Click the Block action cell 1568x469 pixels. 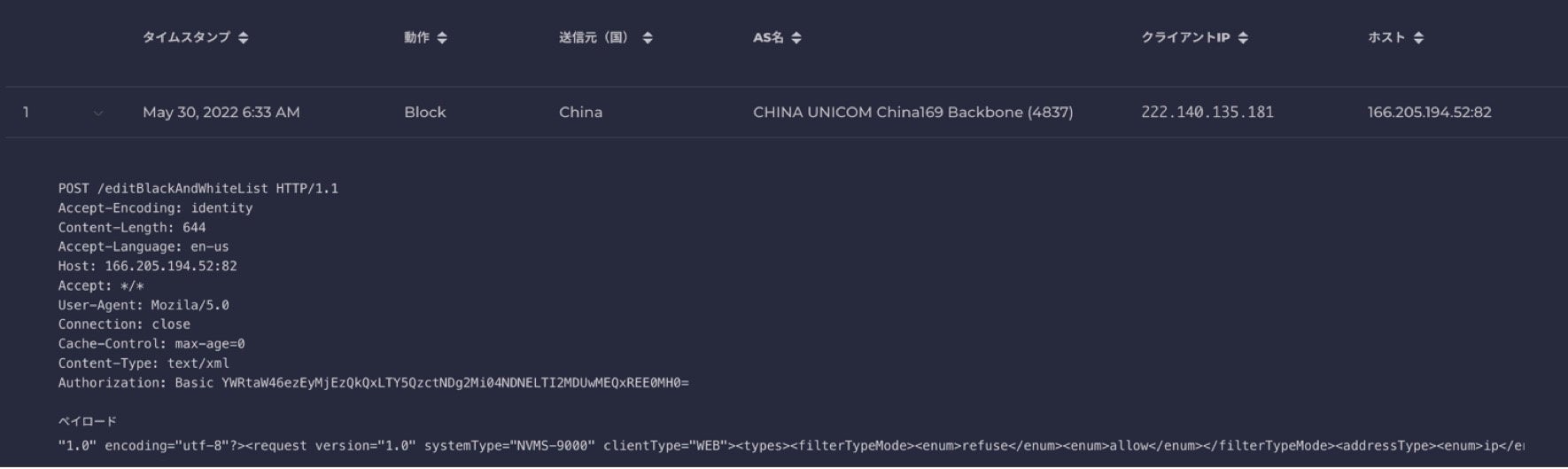[x=425, y=113]
